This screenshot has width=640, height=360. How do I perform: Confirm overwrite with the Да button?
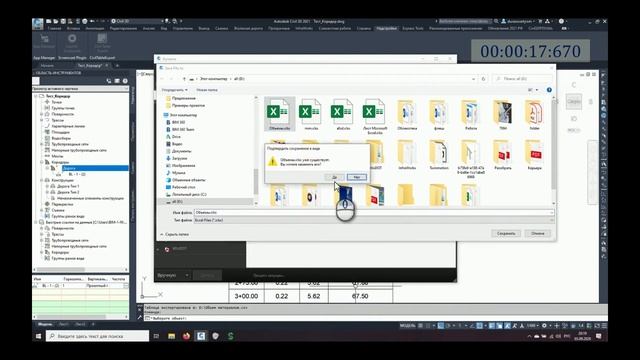coord(335,177)
